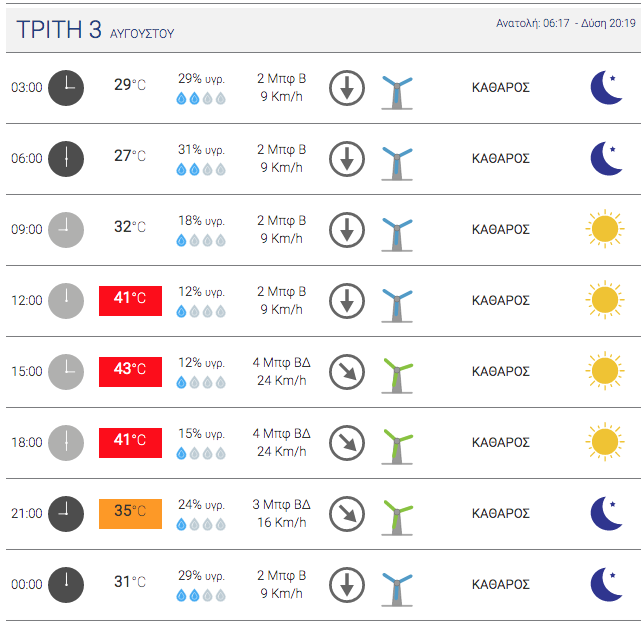Click the blue windmill icon at 06:00
This screenshot has width=641, height=621.
[397, 159]
